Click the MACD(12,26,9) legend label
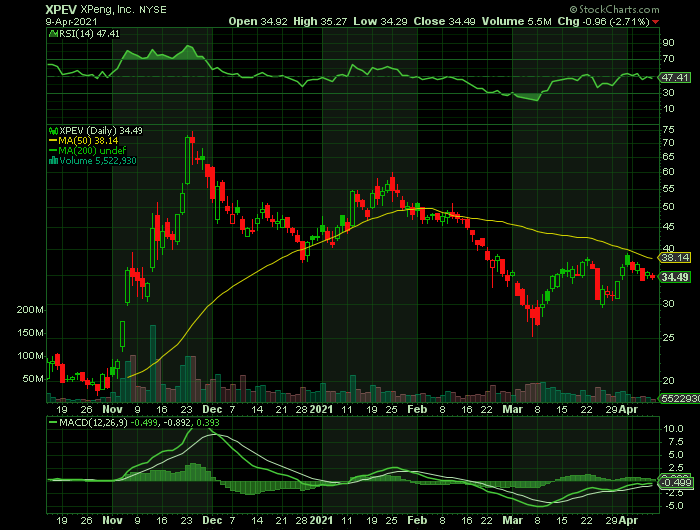 click(95, 422)
